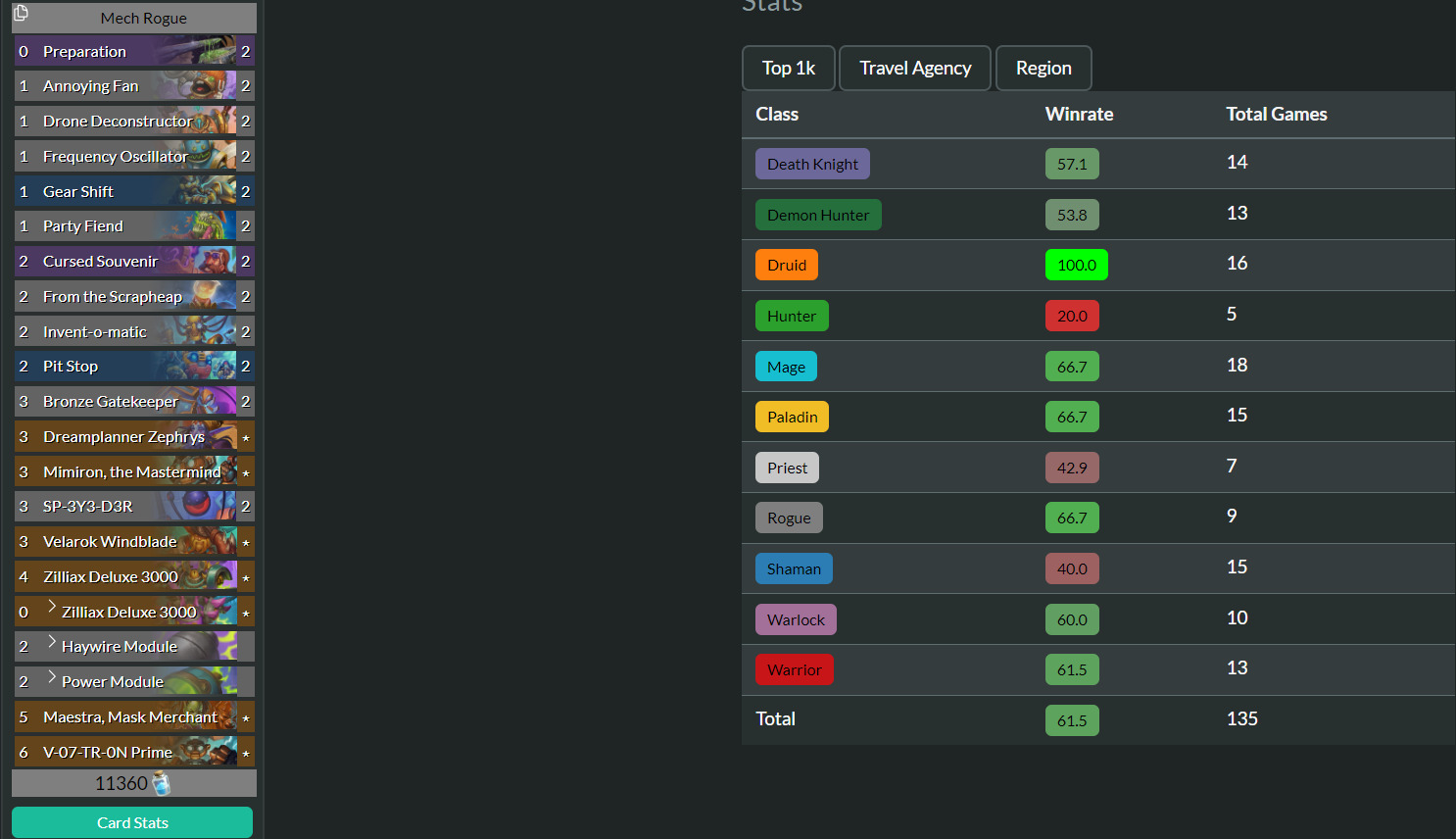Image resolution: width=1456 pixels, height=839 pixels.
Task: Click the Mech Rogue deck title
Action: 143,18
